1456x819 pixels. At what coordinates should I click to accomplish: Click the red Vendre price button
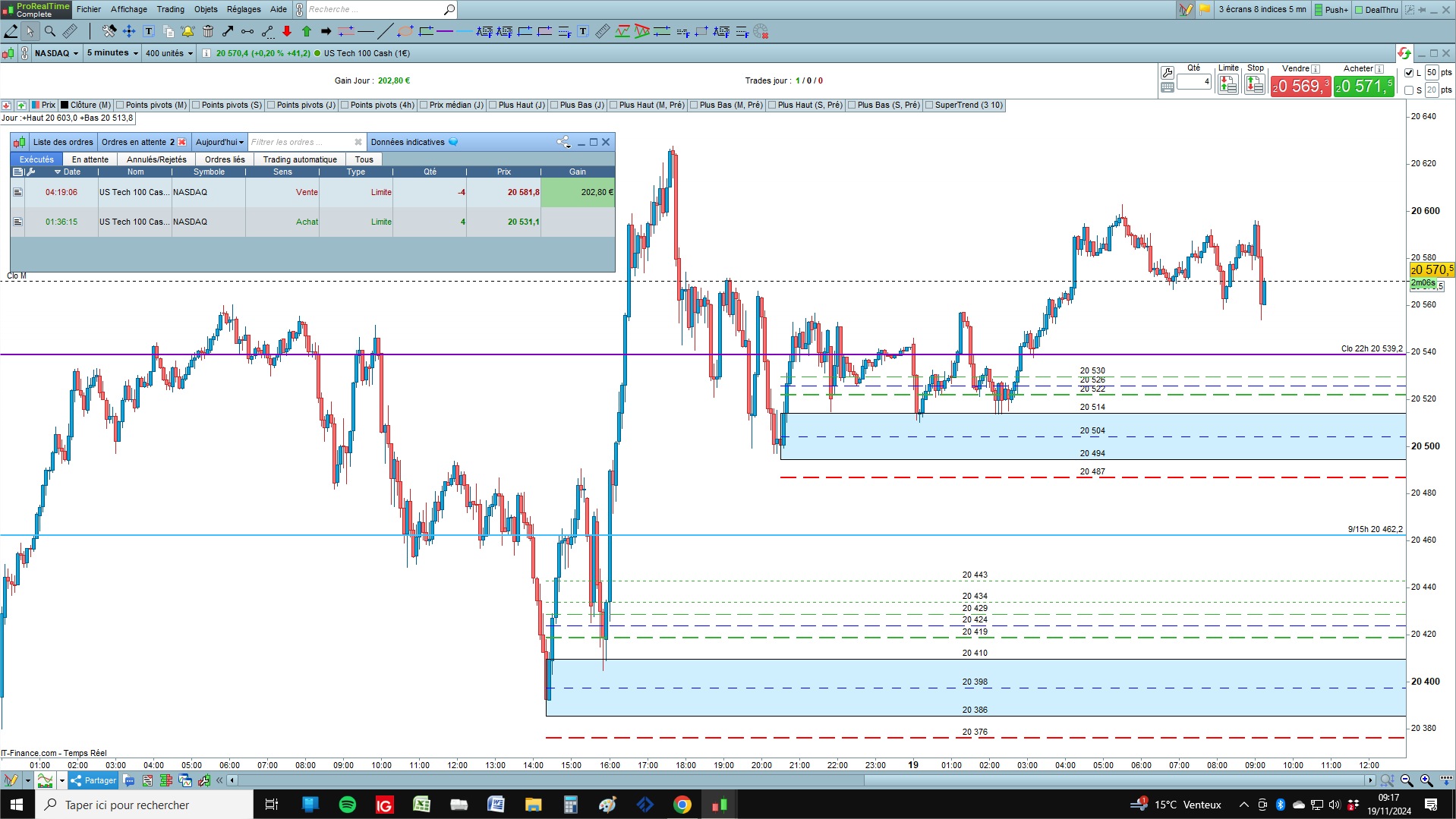[1300, 87]
